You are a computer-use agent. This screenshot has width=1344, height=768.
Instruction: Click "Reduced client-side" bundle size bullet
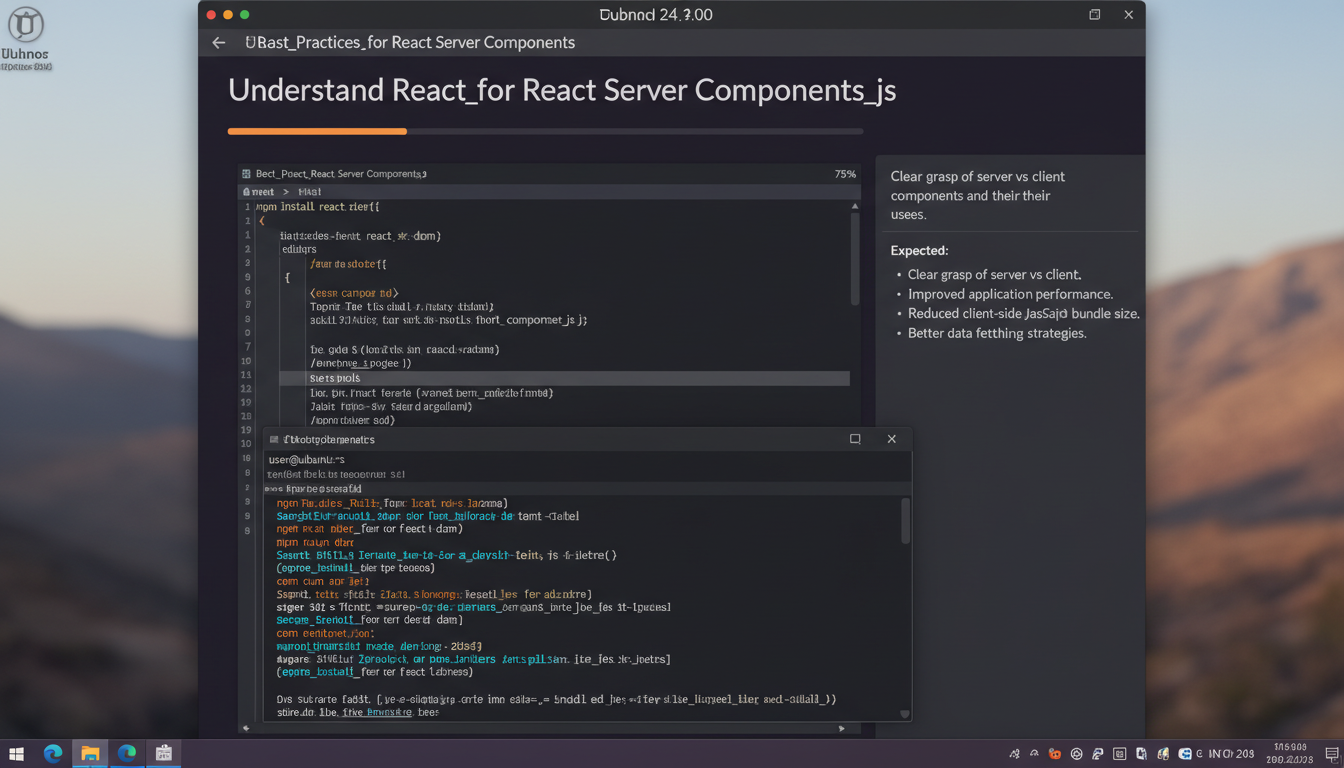click(1024, 314)
